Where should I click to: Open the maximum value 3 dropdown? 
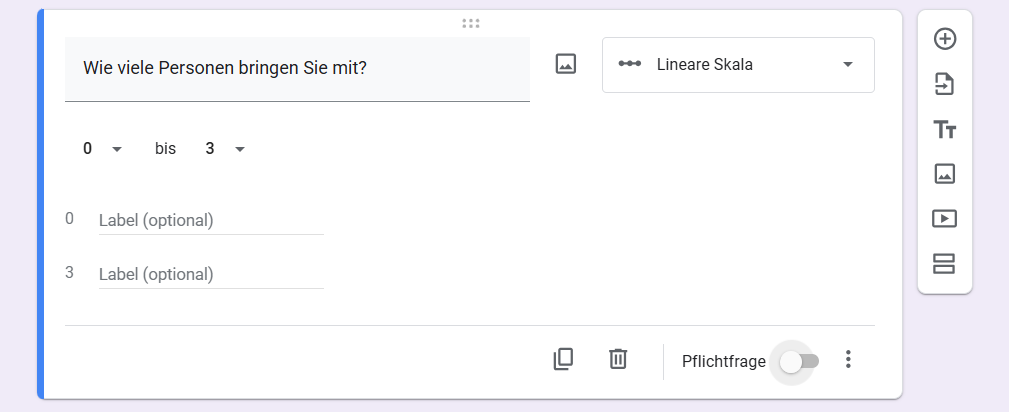225,149
